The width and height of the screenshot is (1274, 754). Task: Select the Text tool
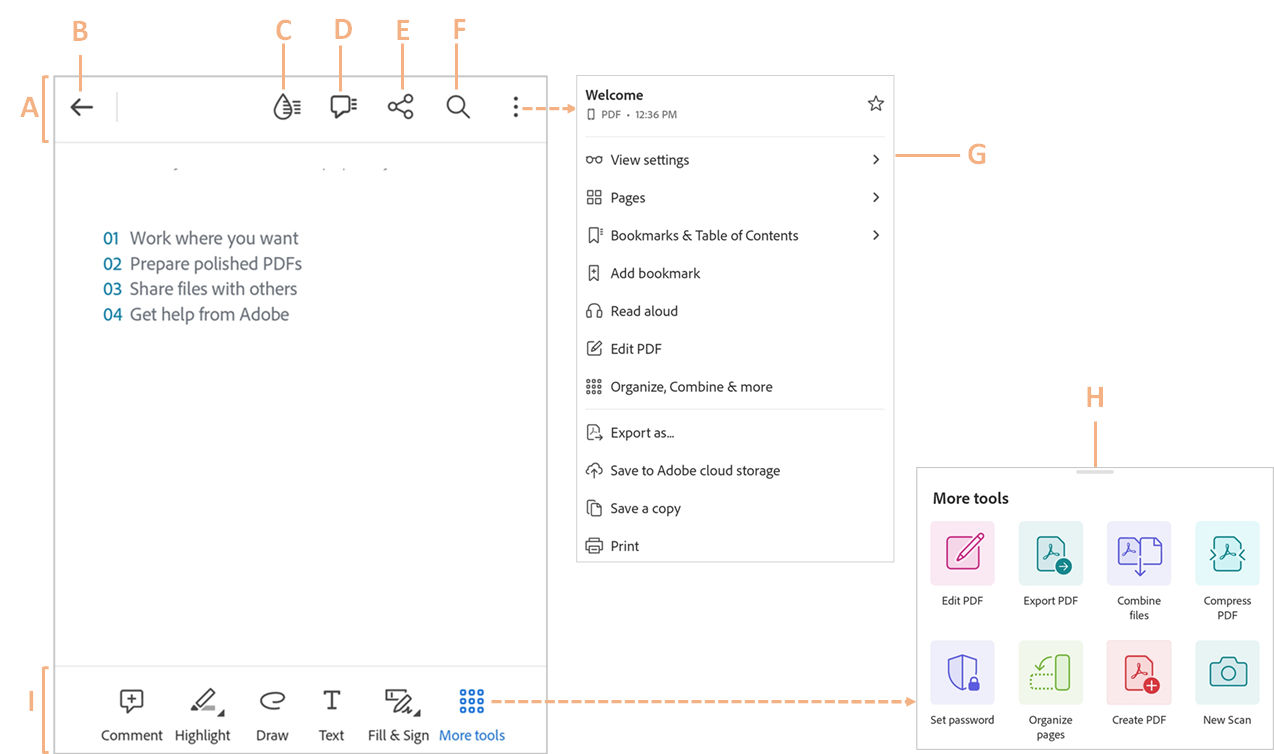pyautogui.click(x=331, y=713)
